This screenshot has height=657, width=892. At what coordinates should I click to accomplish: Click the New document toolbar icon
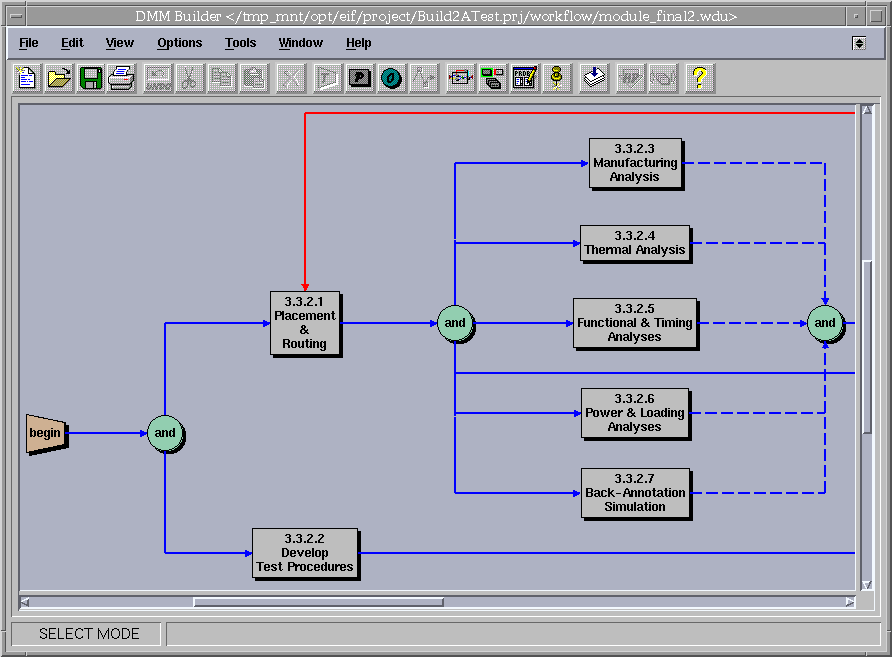[x=27, y=78]
